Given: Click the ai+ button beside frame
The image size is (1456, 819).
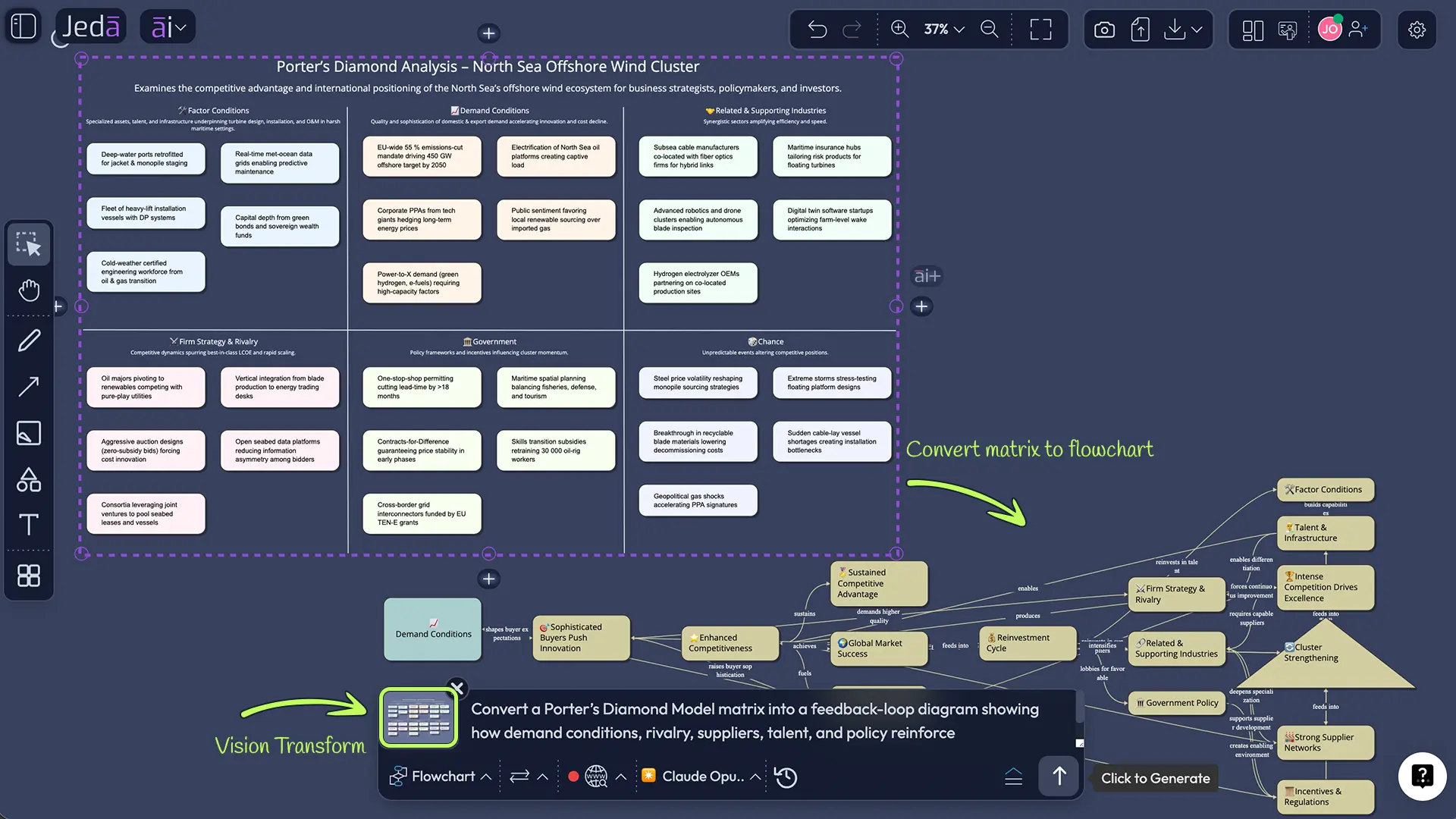Looking at the screenshot, I should coord(927,276).
